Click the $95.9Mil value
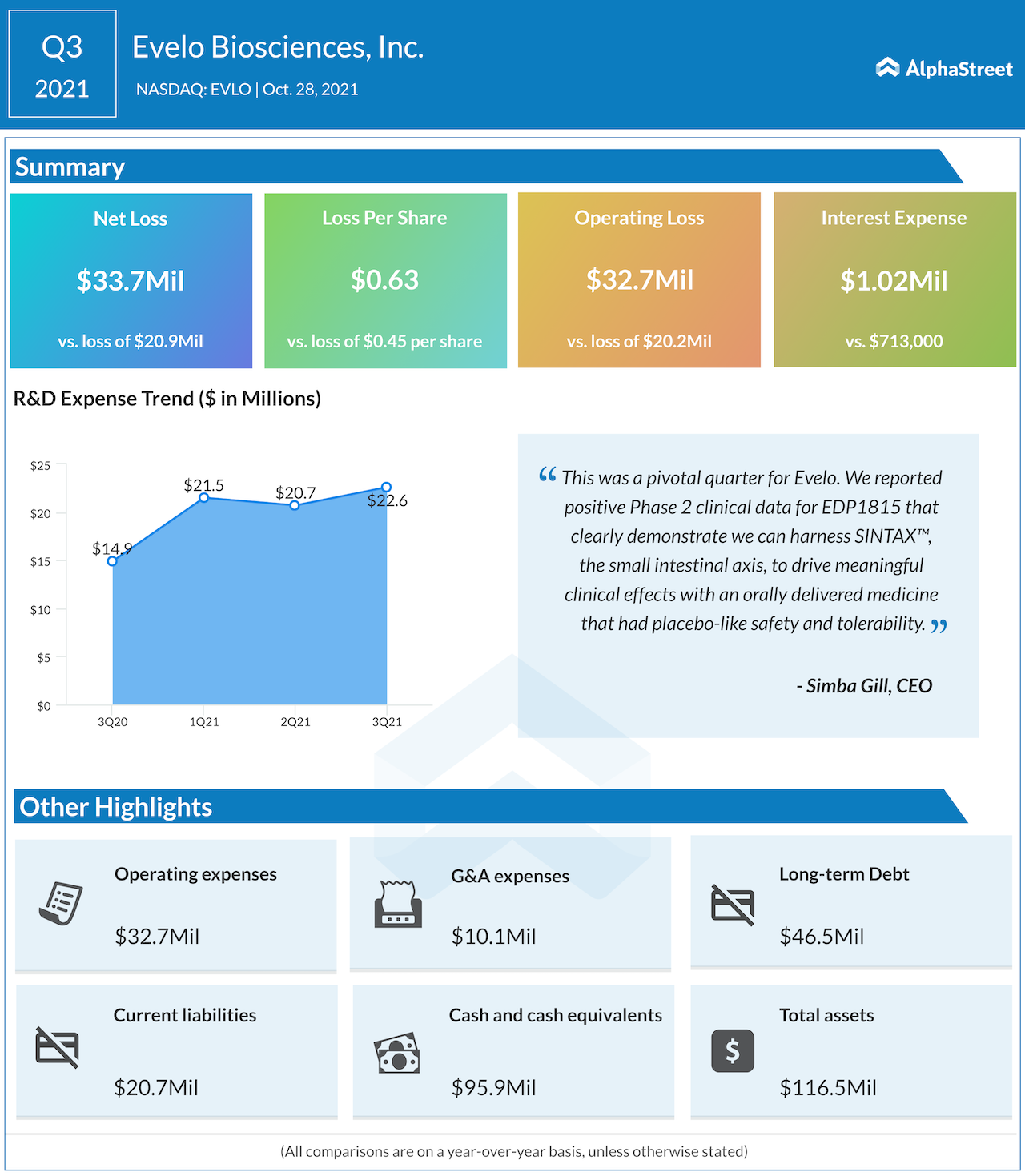The image size is (1025, 1176). click(x=493, y=1087)
